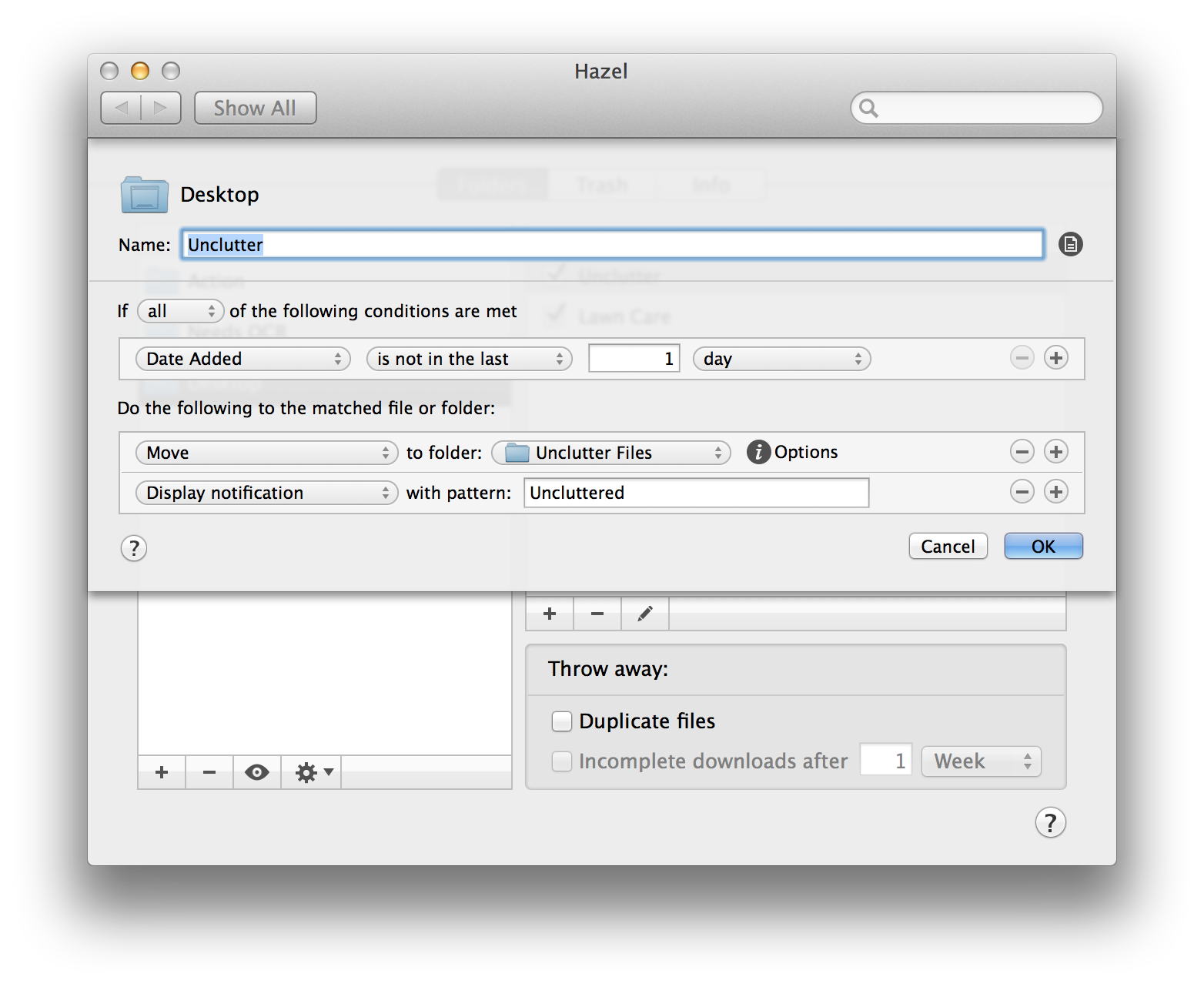
Task: Edit the selected rule with the pencil icon
Action: [645, 614]
